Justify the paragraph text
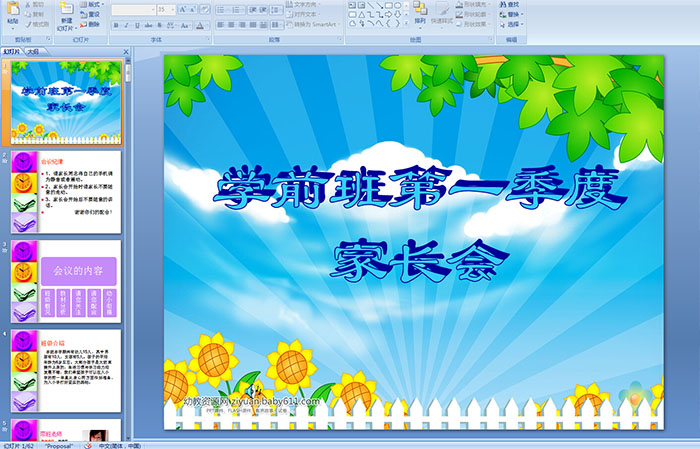This screenshot has height=449, width=700. pos(253,25)
